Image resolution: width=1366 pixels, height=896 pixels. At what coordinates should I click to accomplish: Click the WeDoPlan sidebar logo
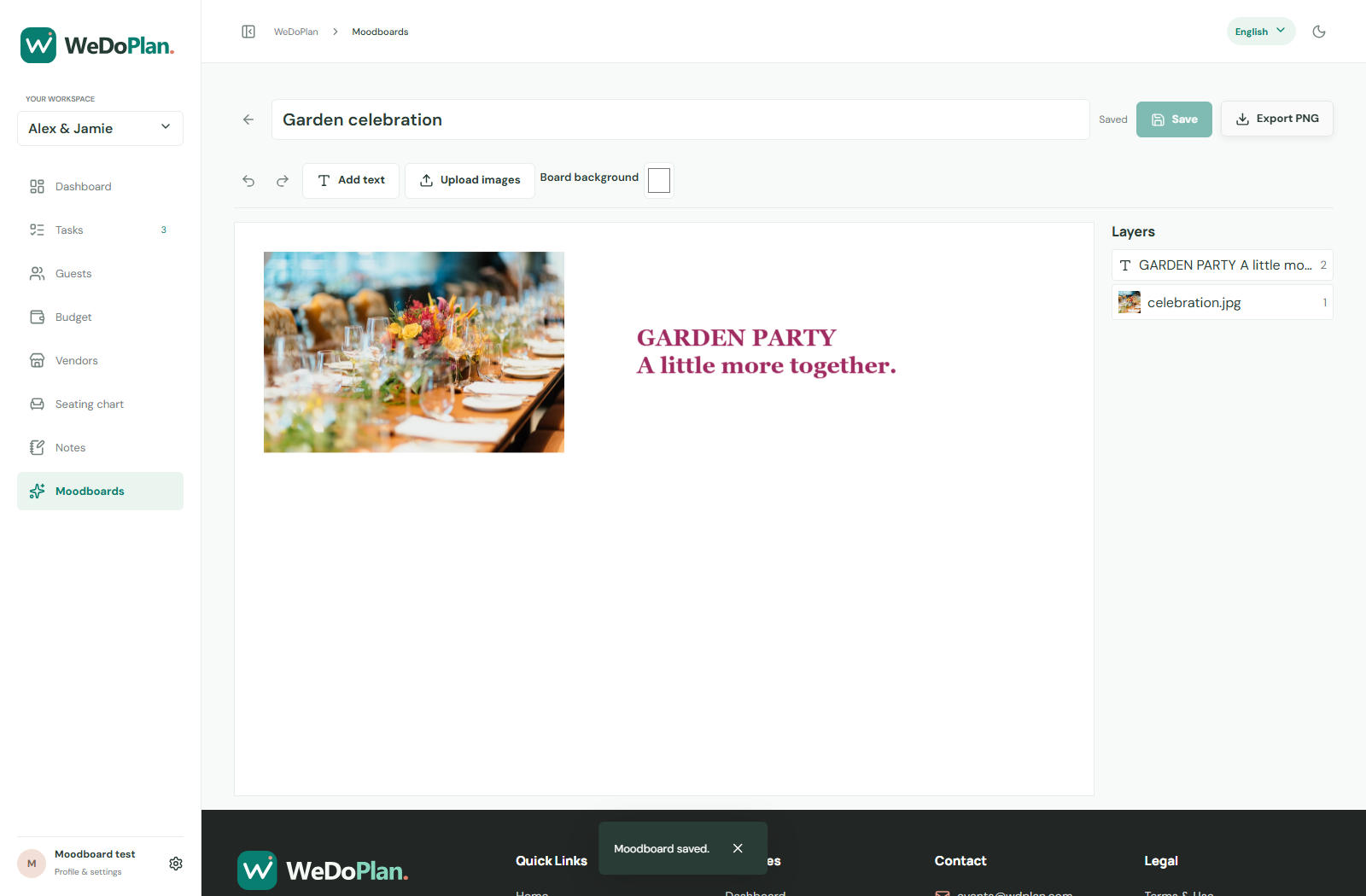[x=97, y=45]
